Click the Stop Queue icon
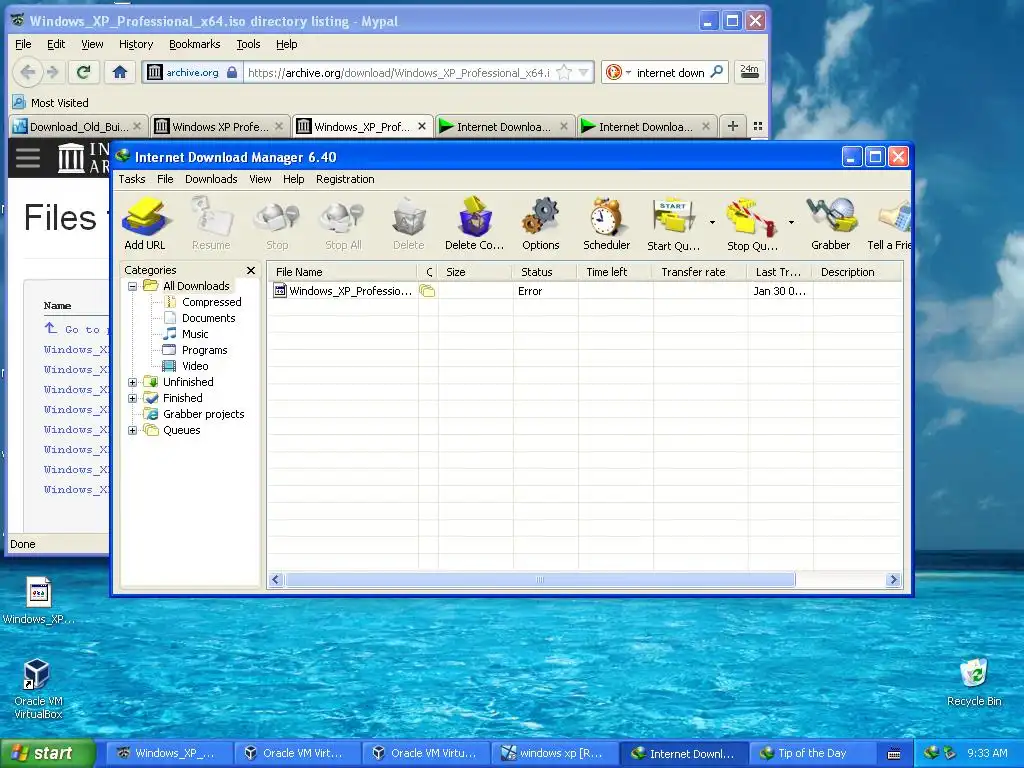This screenshot has width=1024, height=768. 752,225
